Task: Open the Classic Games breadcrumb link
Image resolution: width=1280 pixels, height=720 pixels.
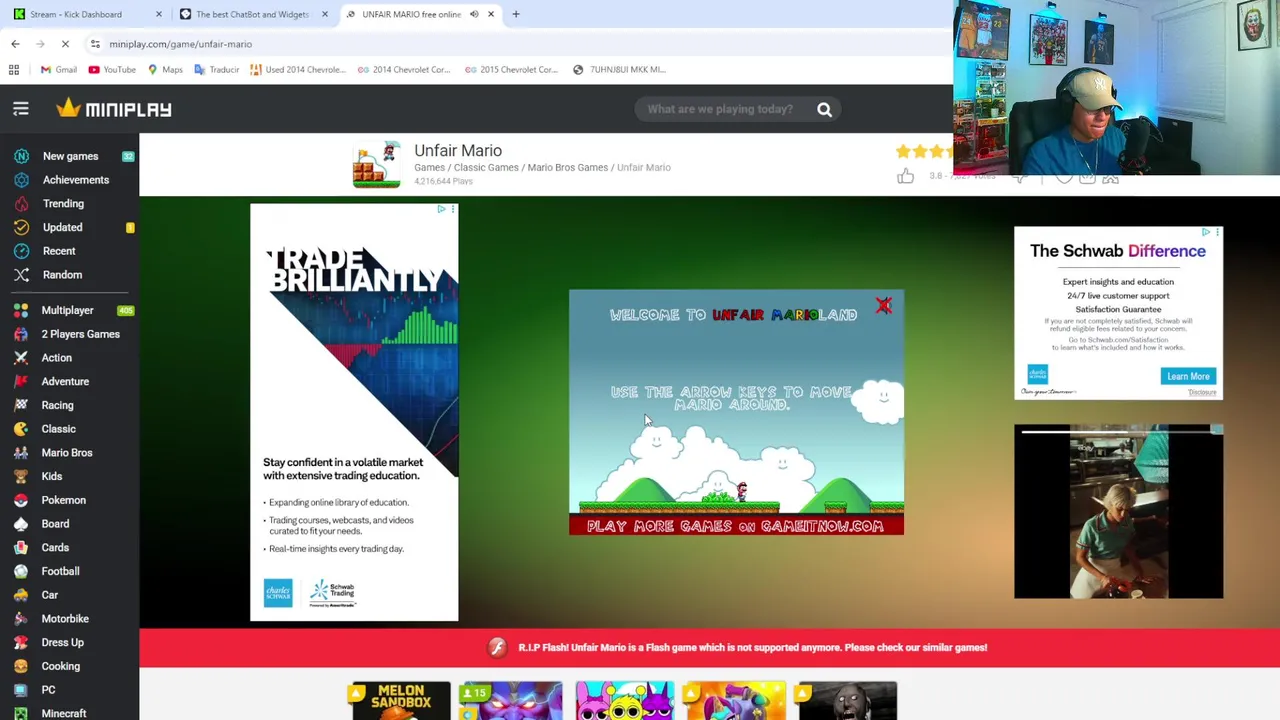Action: tap(486, 167)
